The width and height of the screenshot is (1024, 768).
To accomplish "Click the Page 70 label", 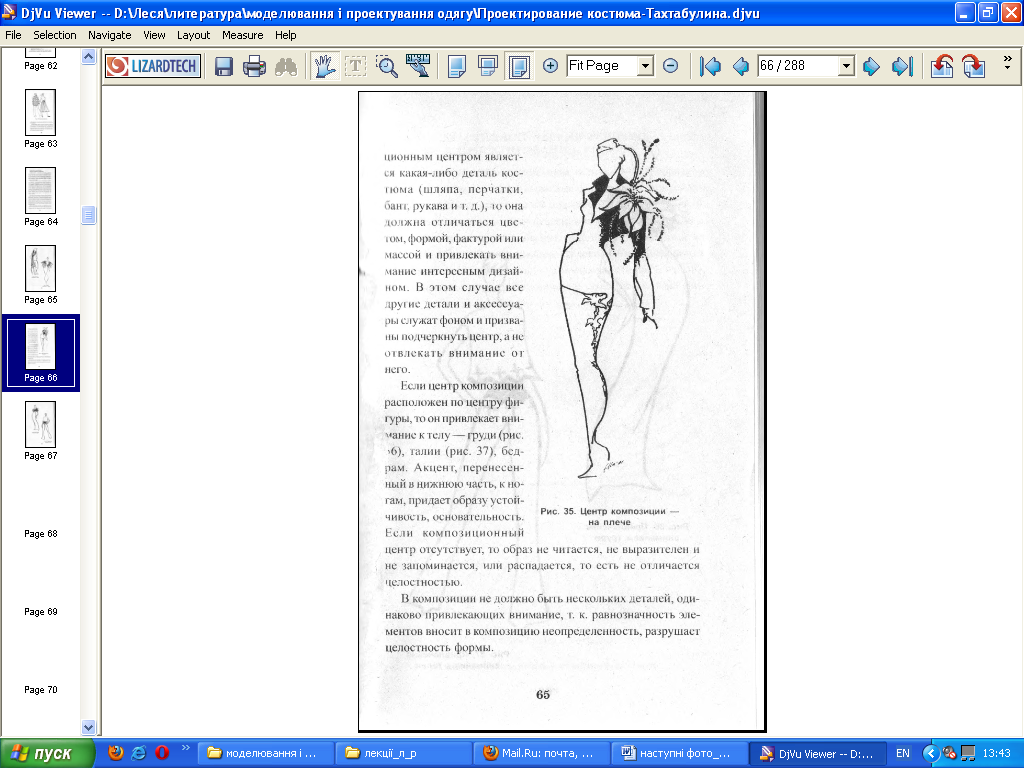I will coord(40,690).
